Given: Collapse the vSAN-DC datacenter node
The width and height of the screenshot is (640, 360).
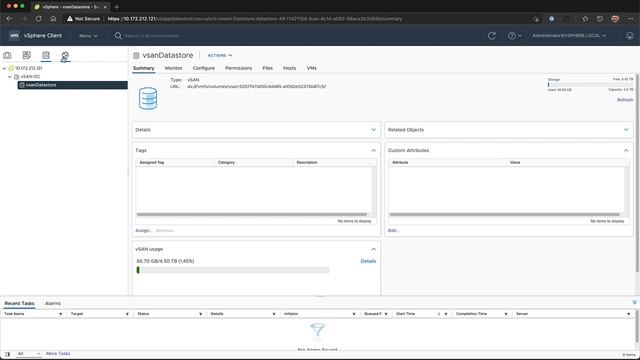Looking at the screenshot, I should point(10,76).
